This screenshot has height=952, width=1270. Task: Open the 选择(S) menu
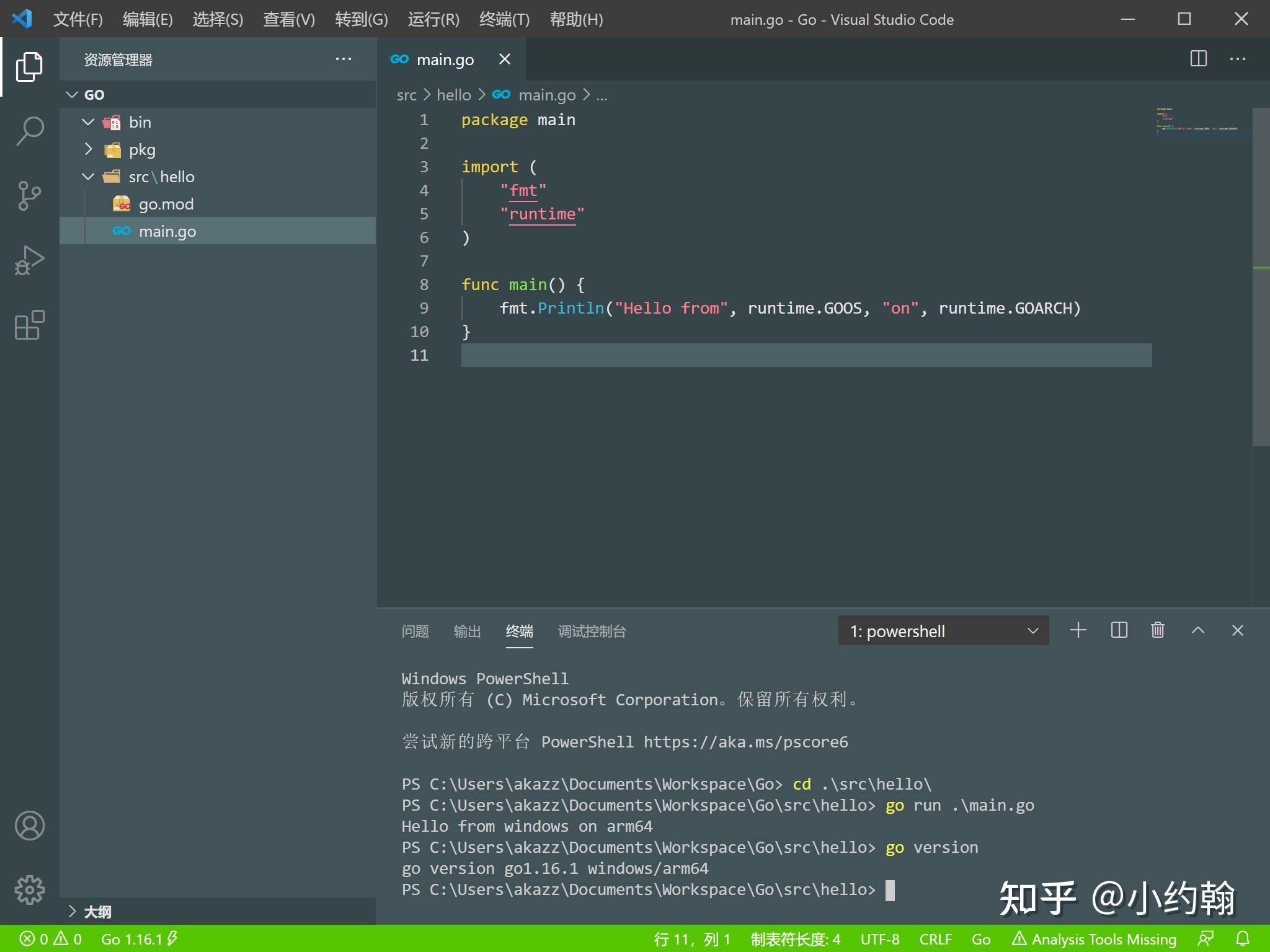(x=218, y=19)
